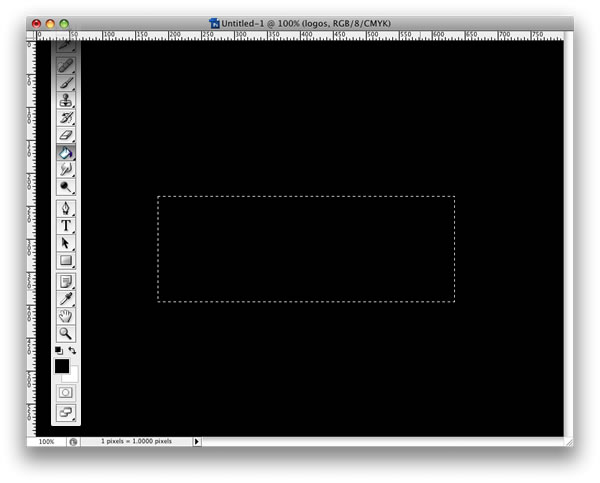The image size is (600, 483).
Task: Click inside the dashed rectangular marquee selection
Action: pyautogui.click(x=306, y=249)
